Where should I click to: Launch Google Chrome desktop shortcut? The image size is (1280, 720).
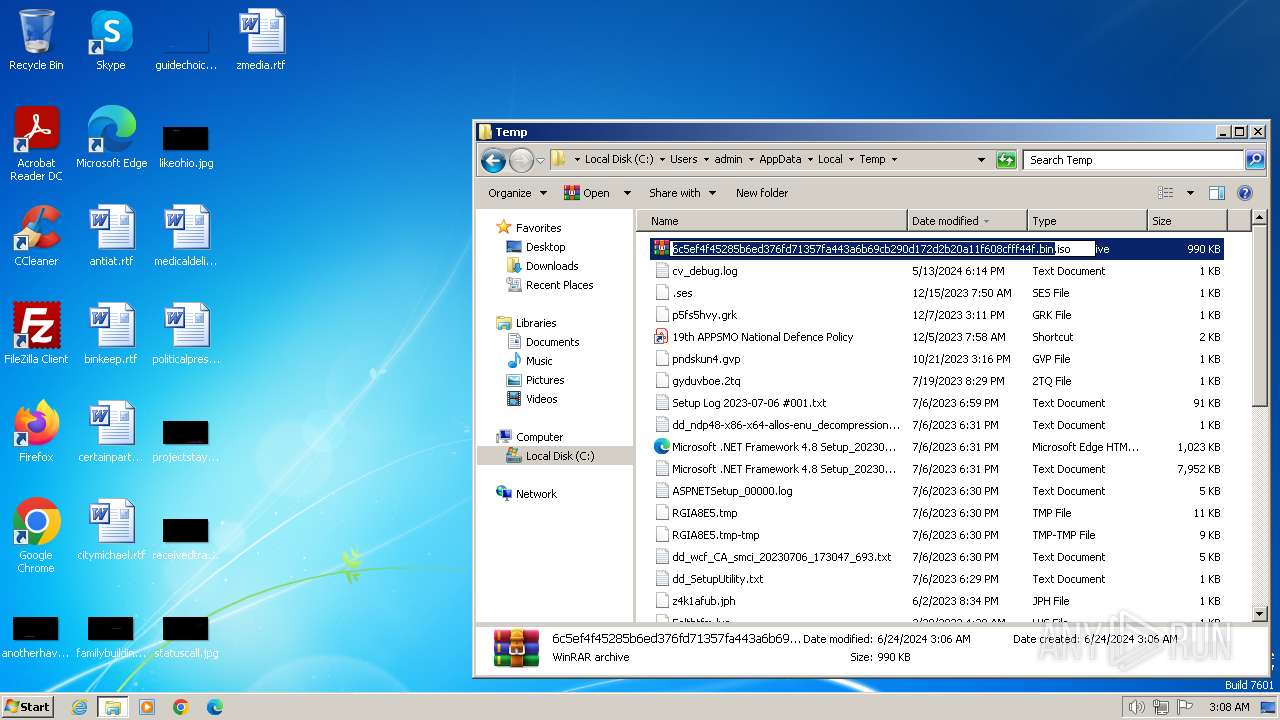click(x=36, y=536)
